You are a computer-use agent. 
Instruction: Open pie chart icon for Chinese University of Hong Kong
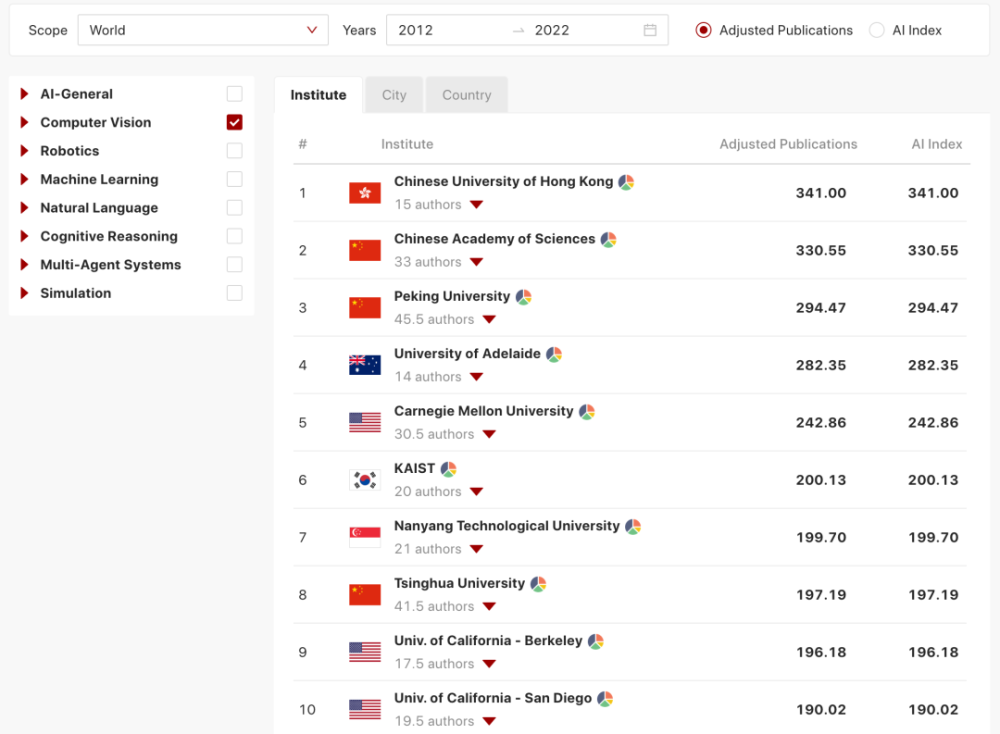[626, 182]
